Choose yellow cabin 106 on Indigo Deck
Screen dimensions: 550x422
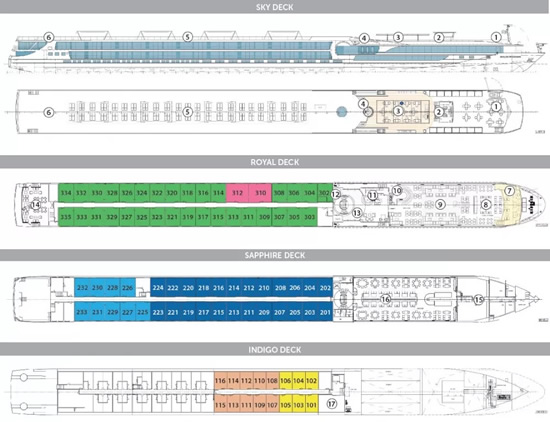click(x=286, y=381)
